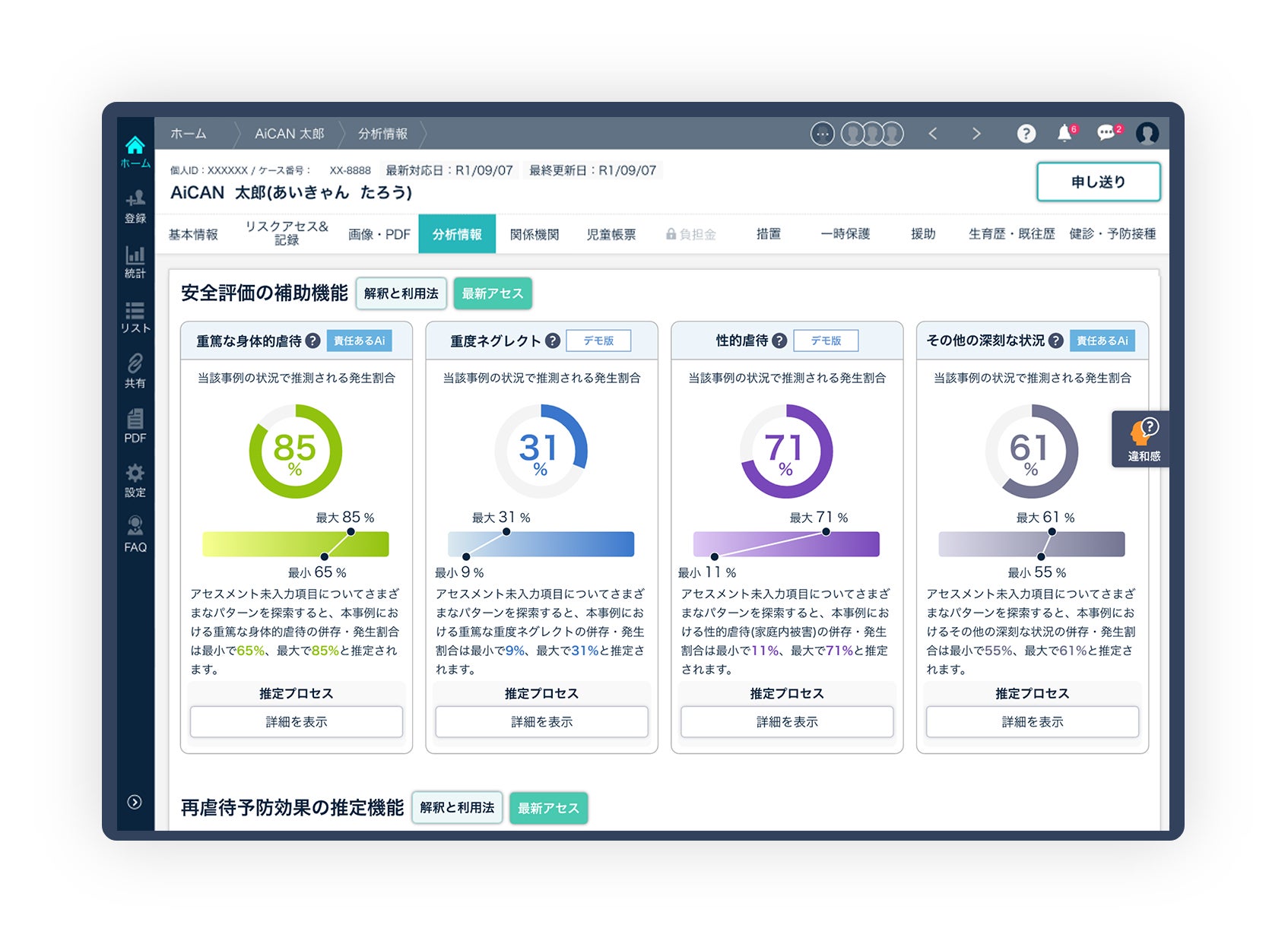Open help icon for その他の深刻な状況
This screenshot has width=1288, height=944.
pos(1056,341)
